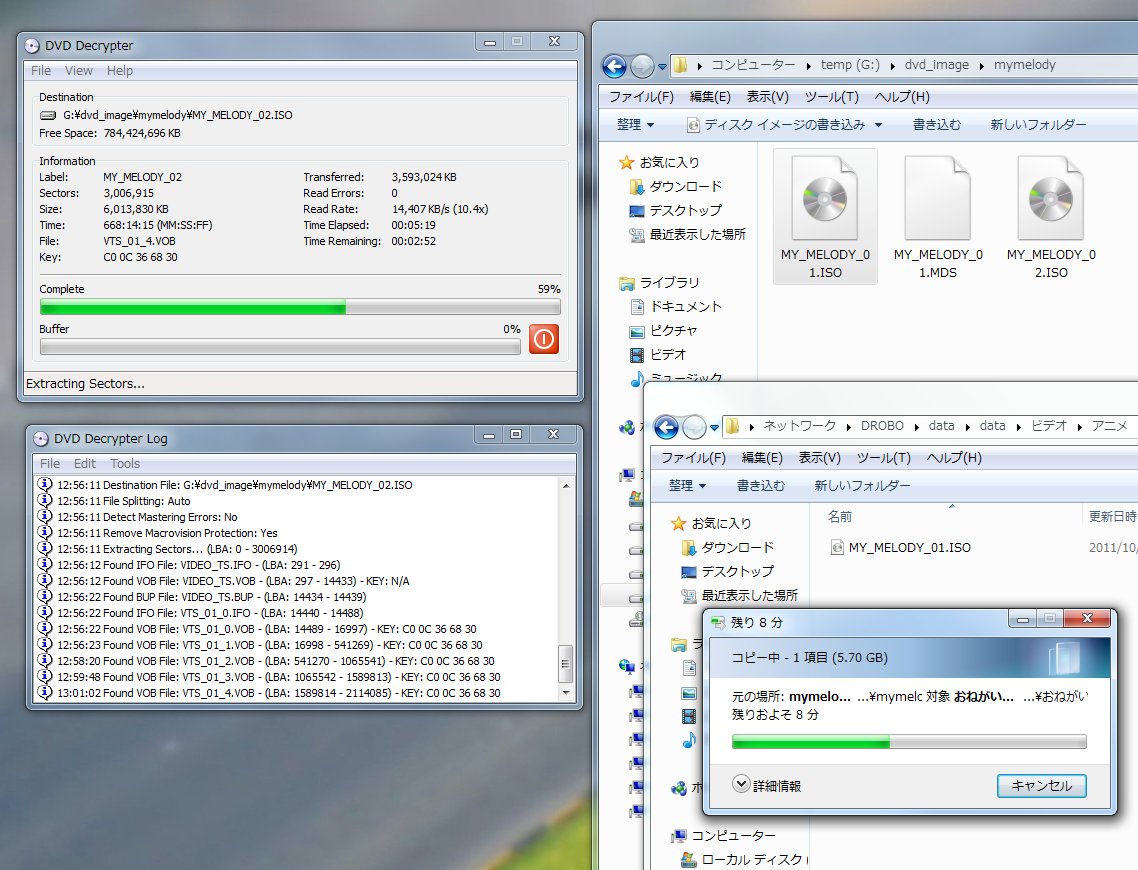Click 新しいフォルダー in the DROBO window

click(x=861, y=485)
